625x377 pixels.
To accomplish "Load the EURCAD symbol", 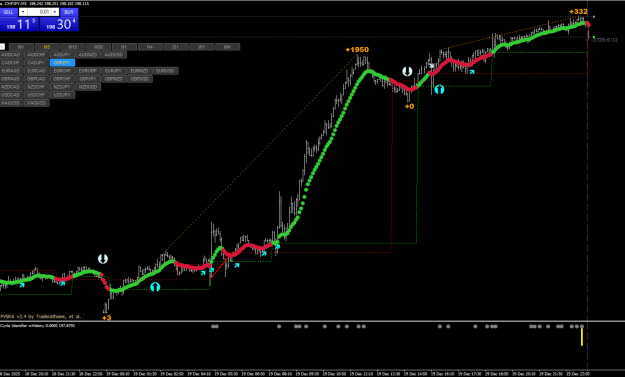I will [36, 71].
